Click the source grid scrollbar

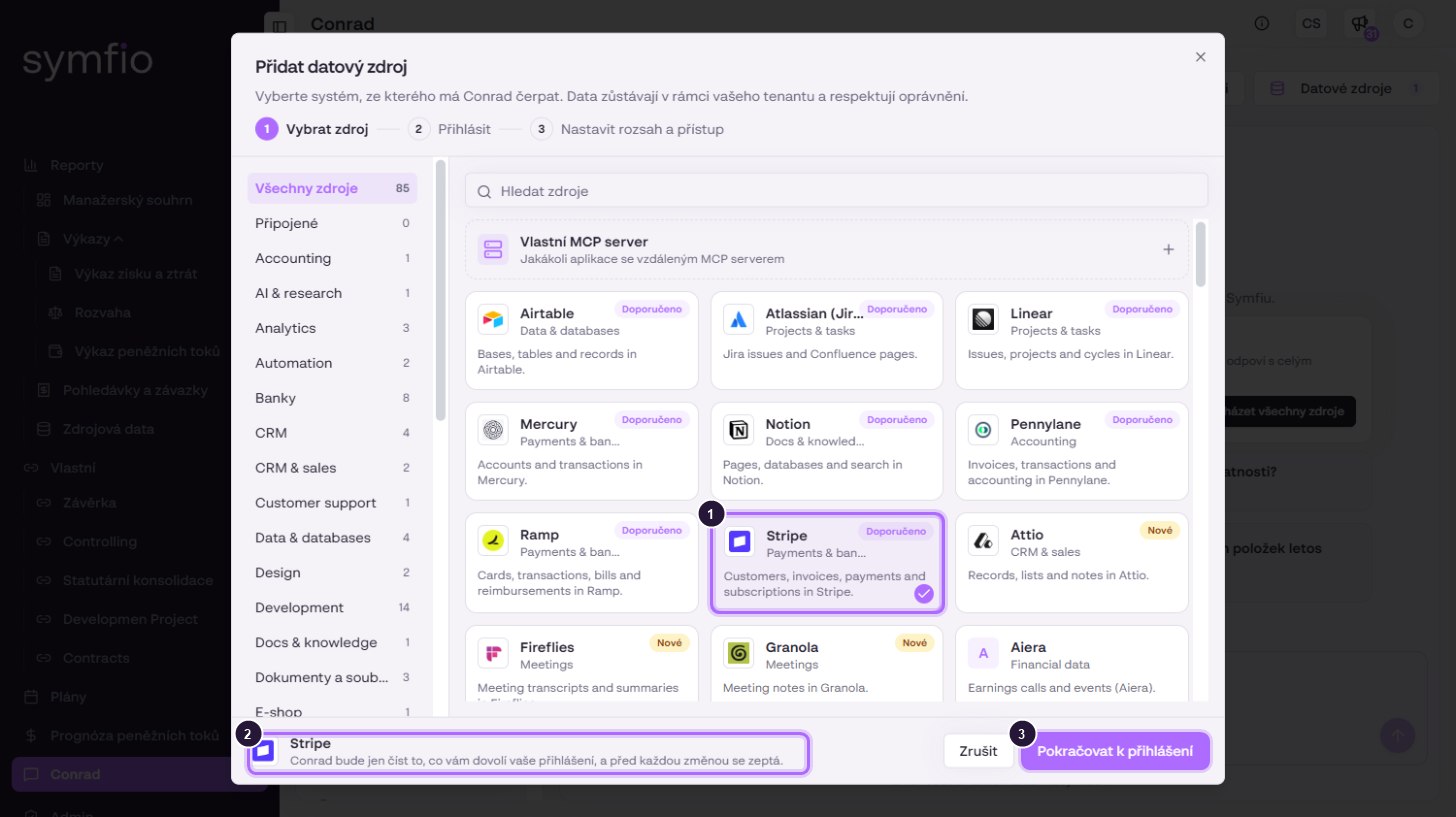(x=1201, y=255)
